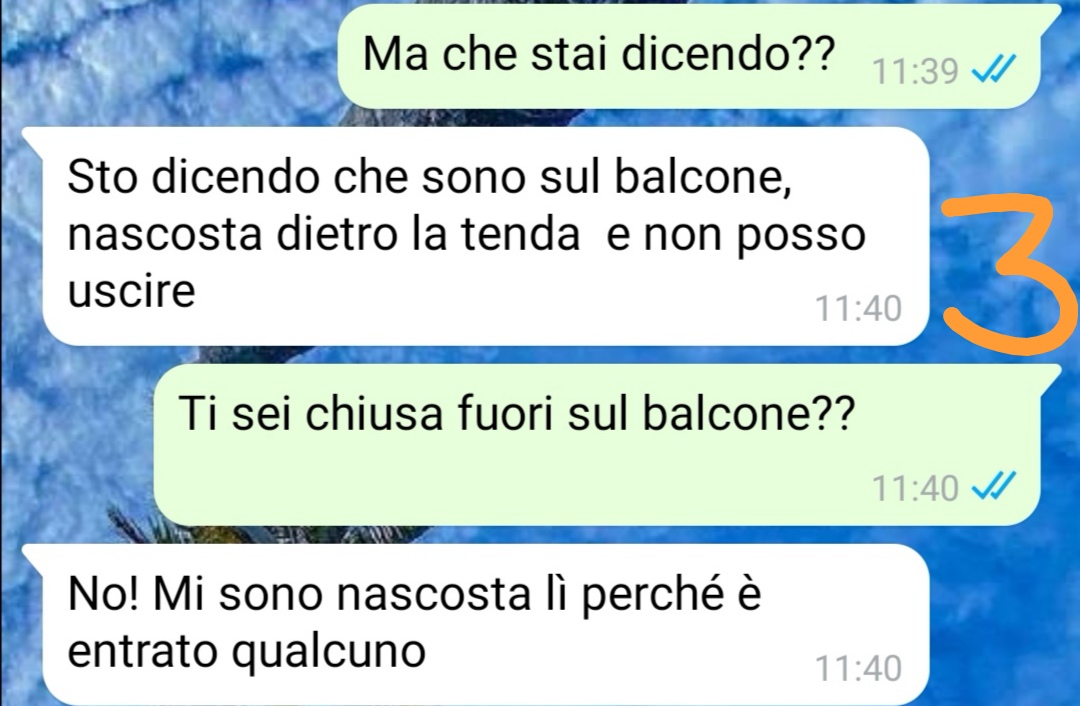The height and width of the screenshot is (706, 1080).
Task: Tap the word 'balcone,' in the received message
Action: (703, 178)
